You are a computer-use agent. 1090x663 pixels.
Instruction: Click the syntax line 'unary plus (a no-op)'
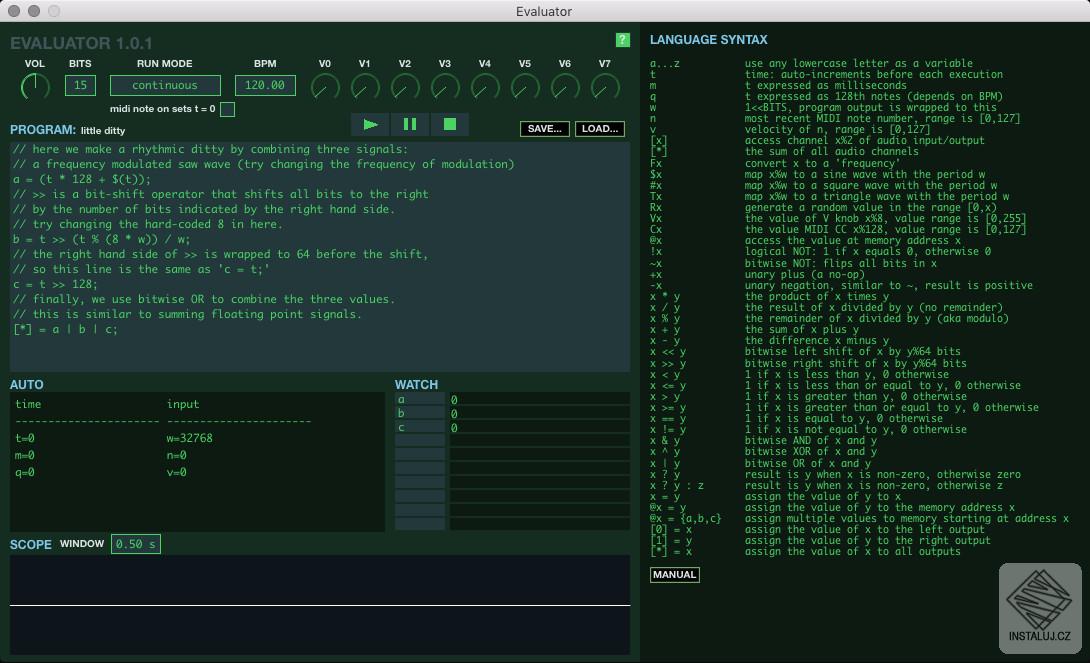pyautogui.click(x=804, y=275)
